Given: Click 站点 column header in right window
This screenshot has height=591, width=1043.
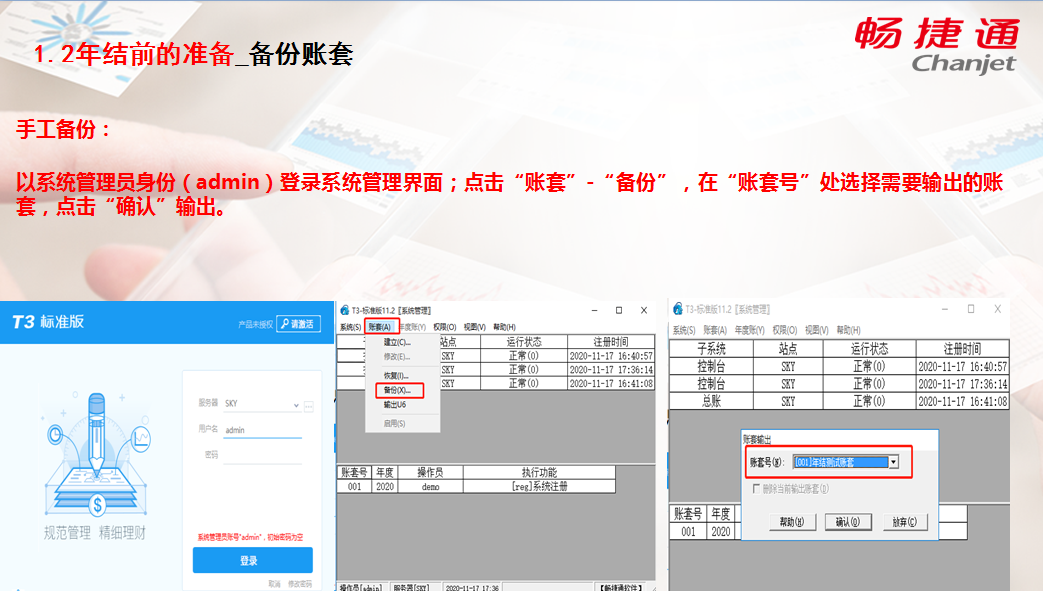Looking at the screenshot, I should pos(788,349).
